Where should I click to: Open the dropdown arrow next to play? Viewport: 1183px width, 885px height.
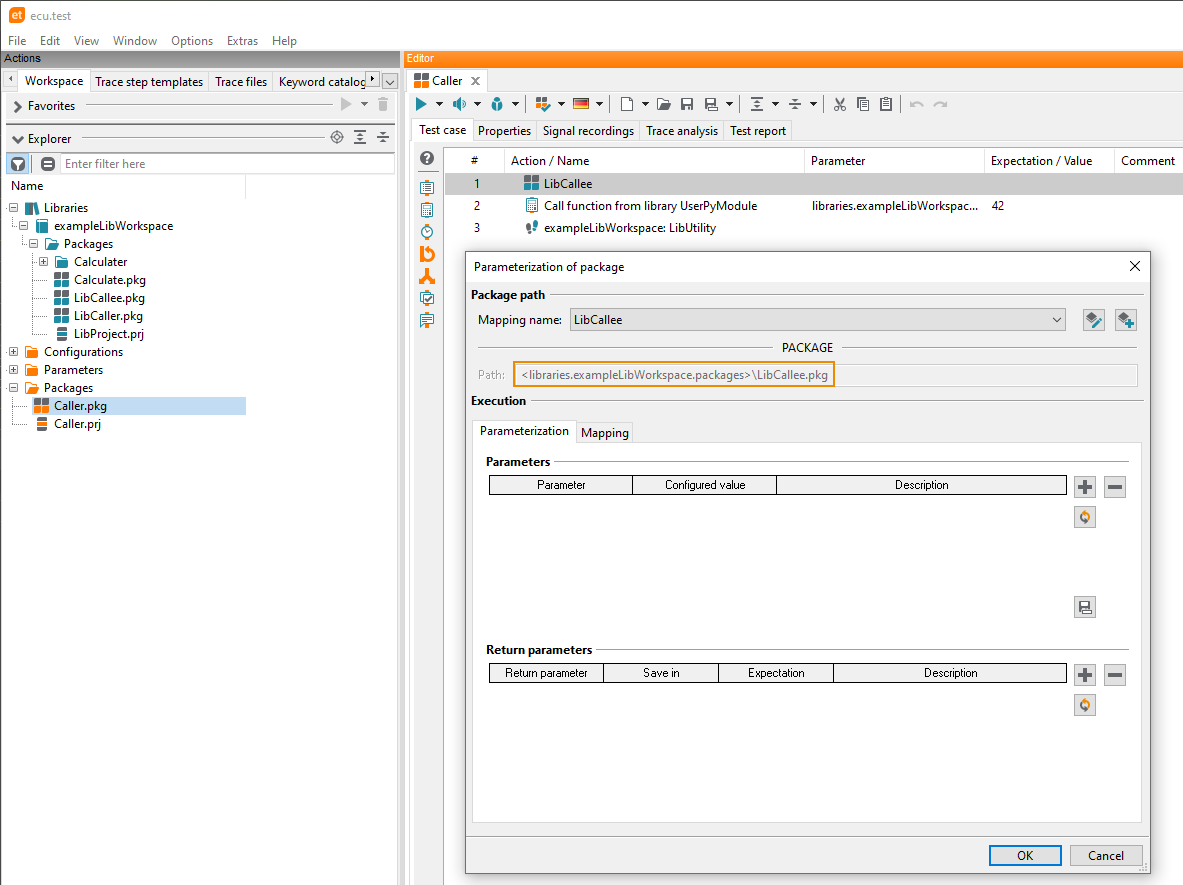[439, 104]
